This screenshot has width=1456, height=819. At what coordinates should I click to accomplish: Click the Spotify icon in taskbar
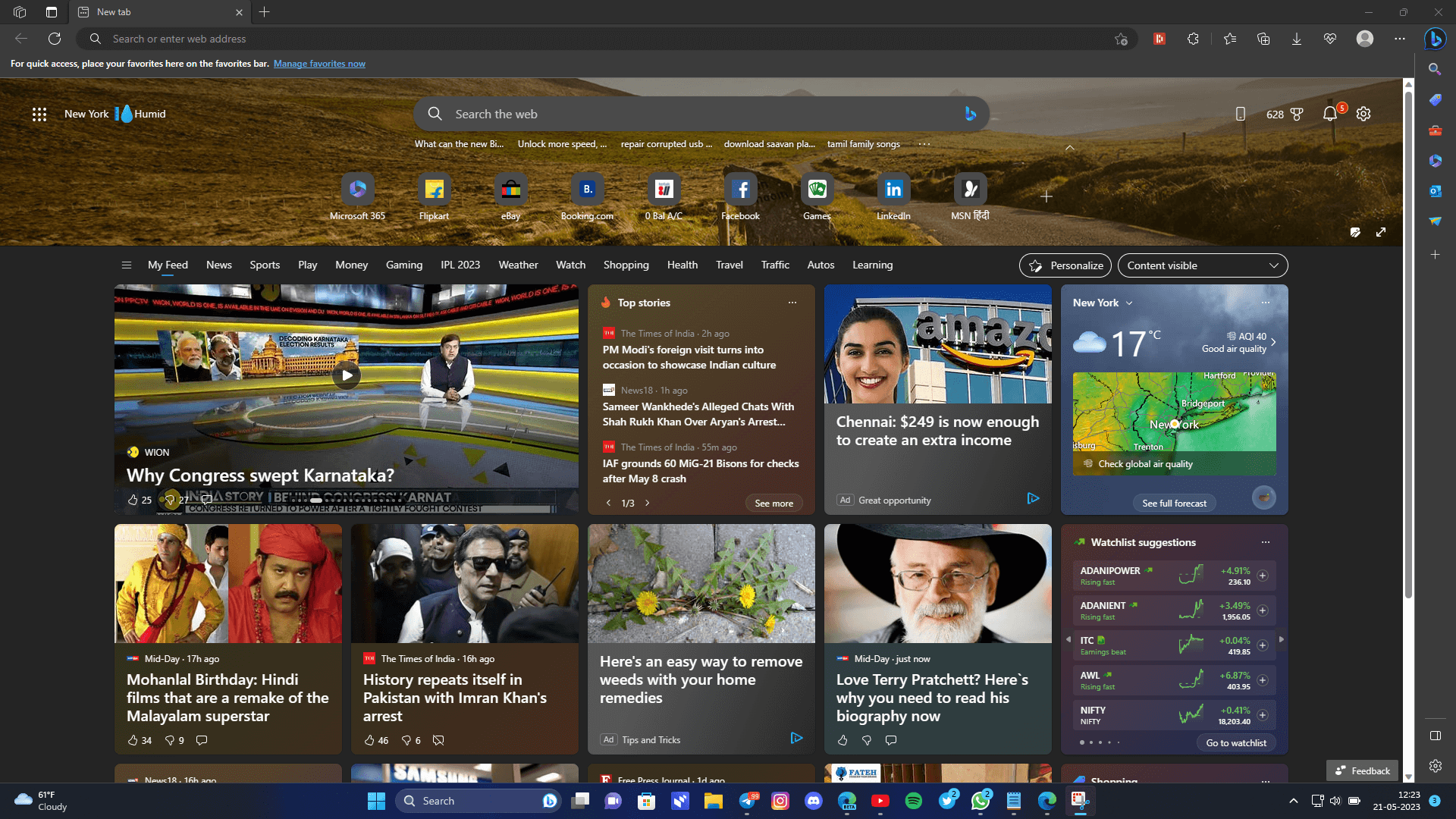(x=913, y=800)
